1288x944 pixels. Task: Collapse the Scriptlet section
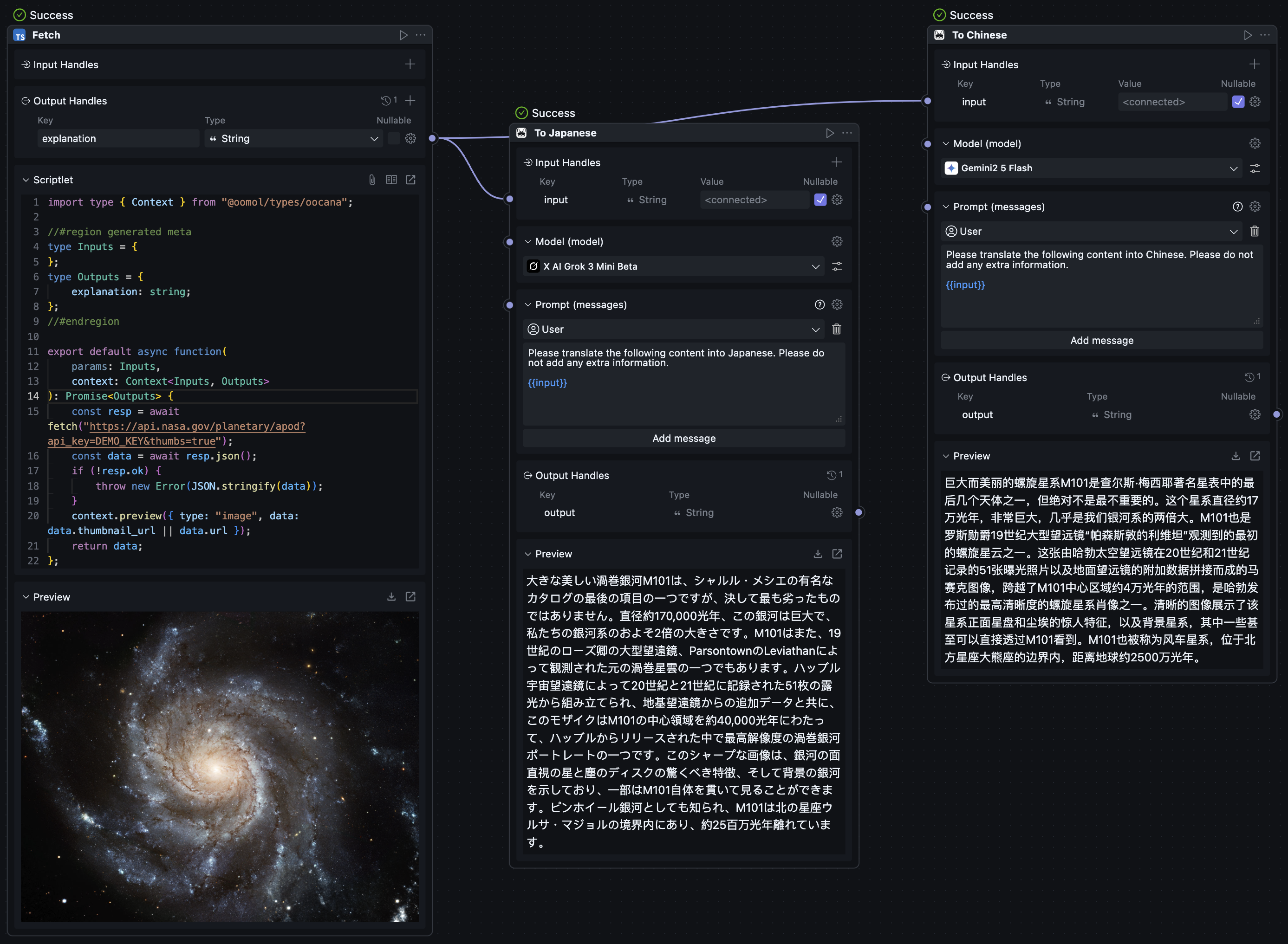tap(26, 180)
